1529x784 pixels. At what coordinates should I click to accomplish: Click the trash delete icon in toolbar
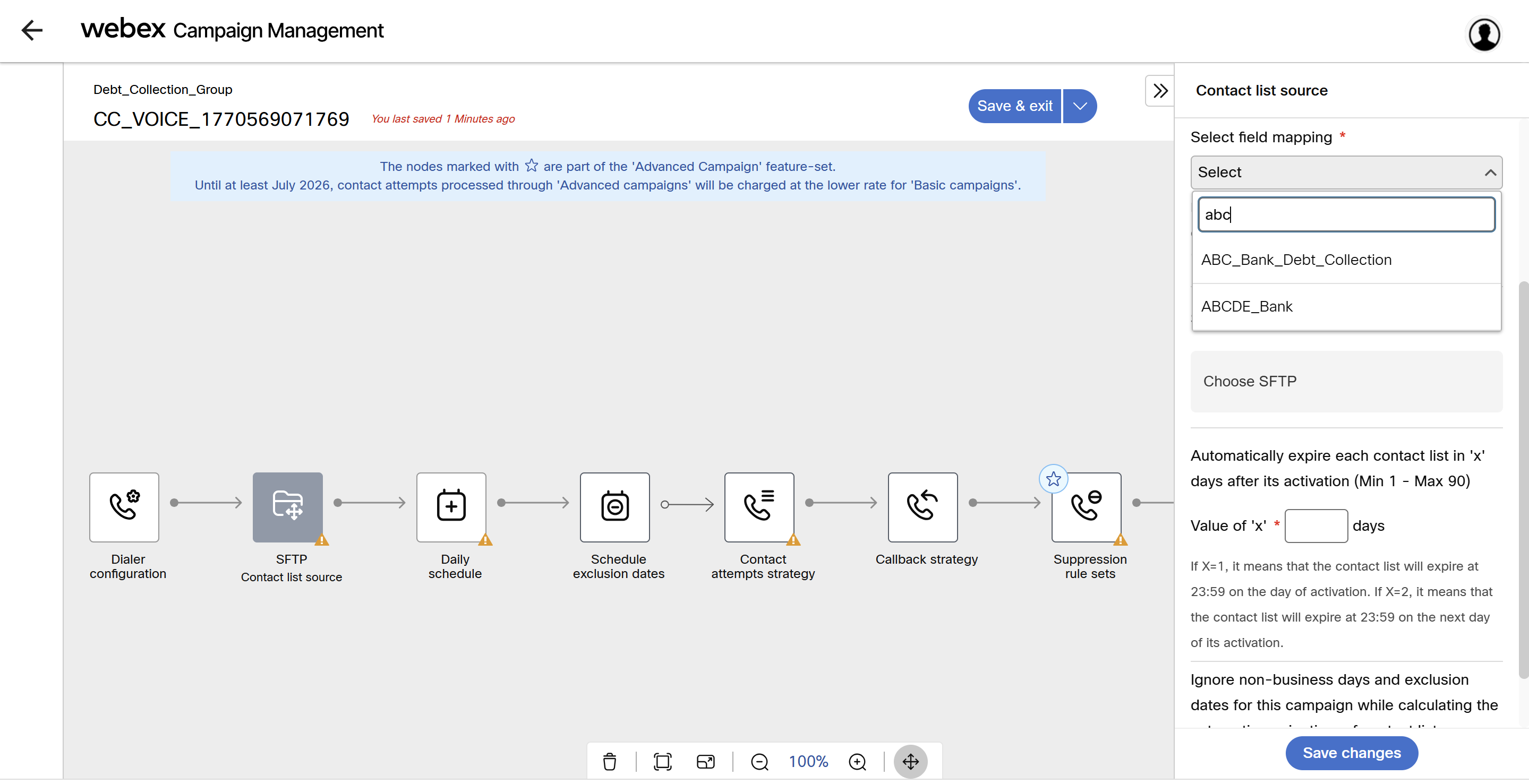(609, 761)
